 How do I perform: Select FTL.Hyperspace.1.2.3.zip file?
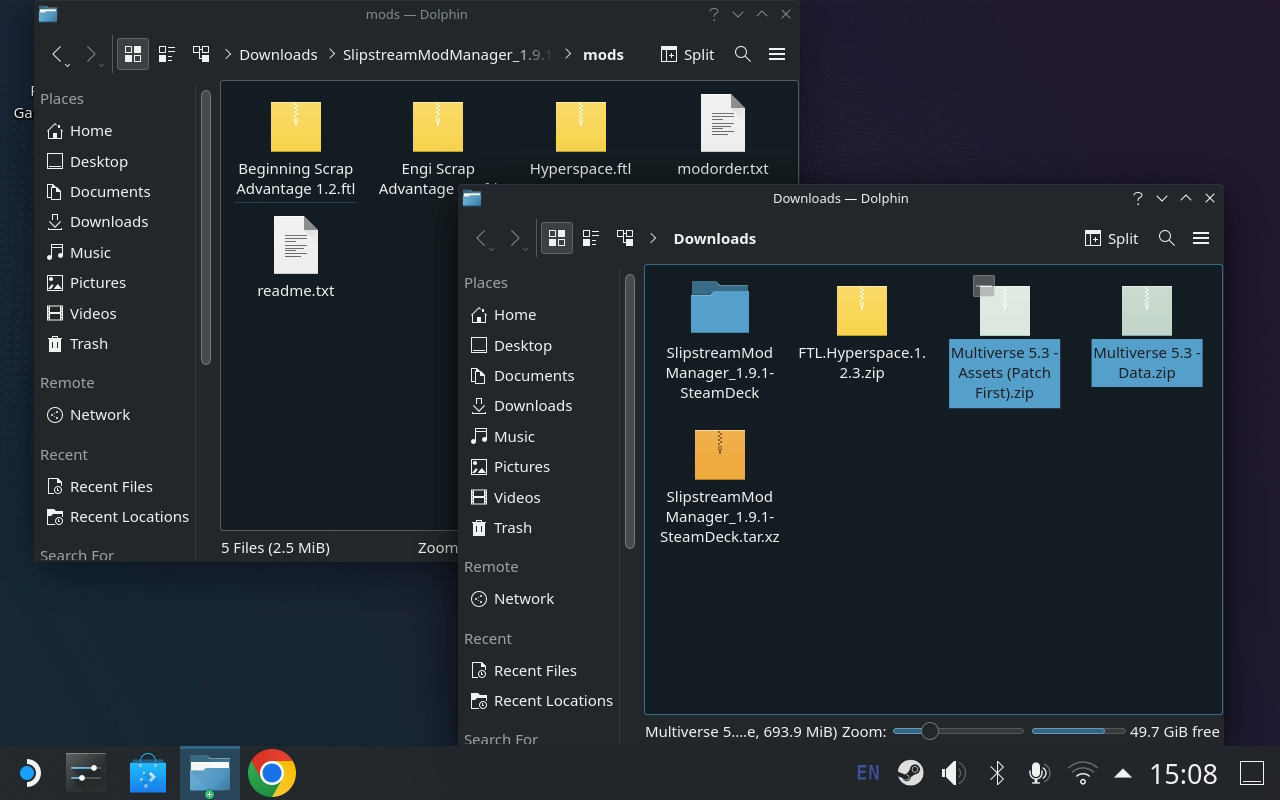click(x=862, y=332)
